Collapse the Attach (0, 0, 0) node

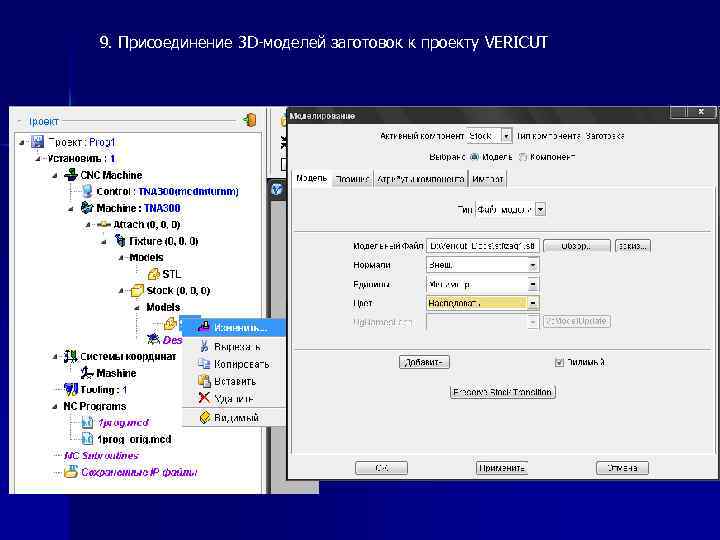pos(88,225)
